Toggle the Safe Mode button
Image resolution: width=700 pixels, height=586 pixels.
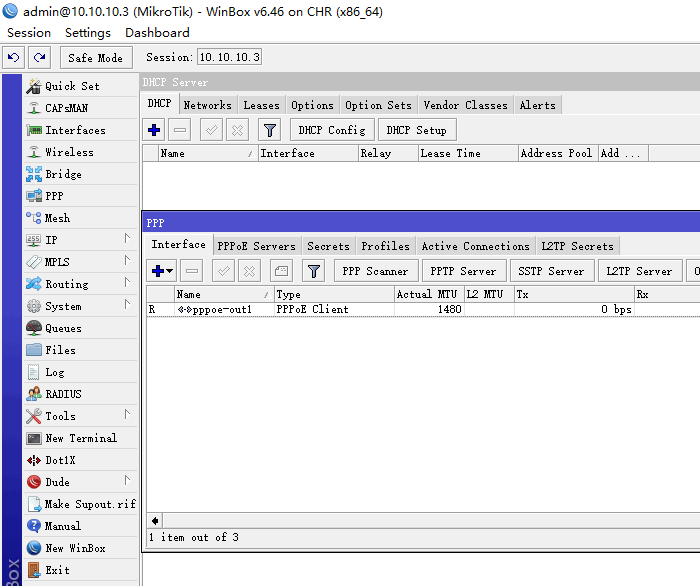point(96,58)
